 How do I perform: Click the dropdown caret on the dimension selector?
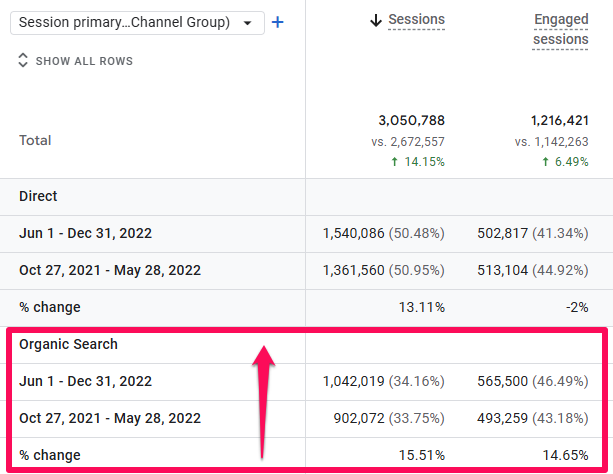247,23
